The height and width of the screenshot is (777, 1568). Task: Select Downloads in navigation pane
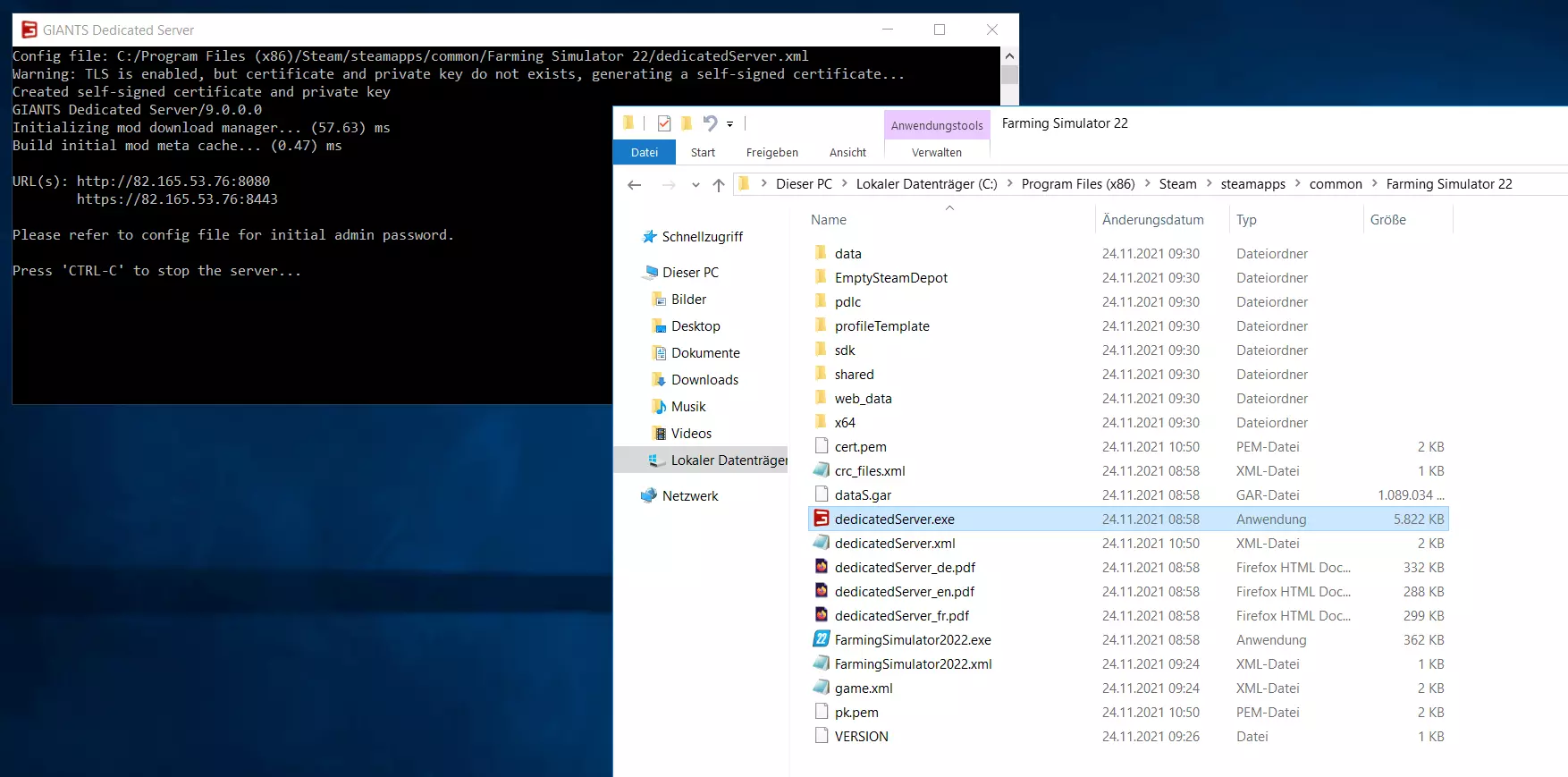tap(704, 380)
